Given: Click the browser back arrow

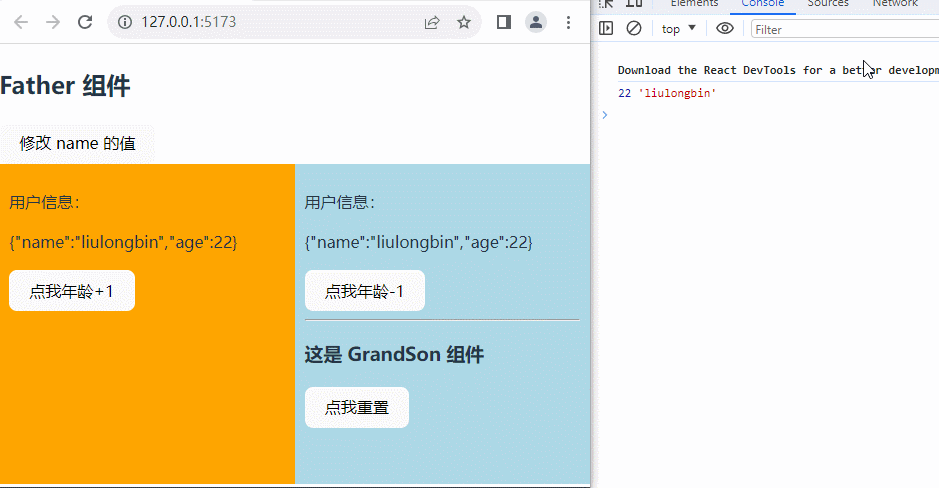Looking at the screenshot, I should (21, 22).
